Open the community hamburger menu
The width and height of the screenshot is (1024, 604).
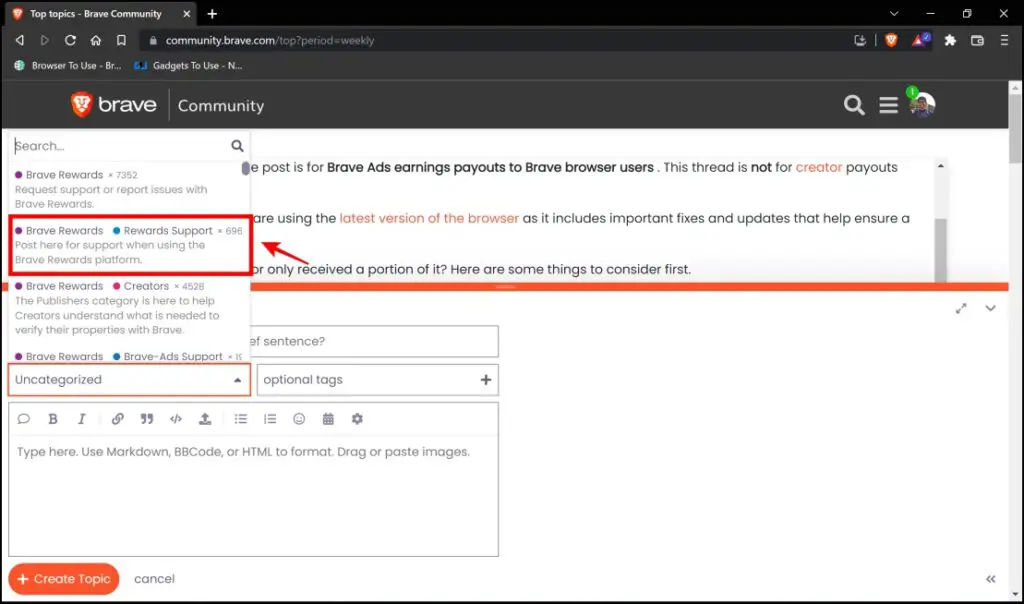tap(888, 105)
